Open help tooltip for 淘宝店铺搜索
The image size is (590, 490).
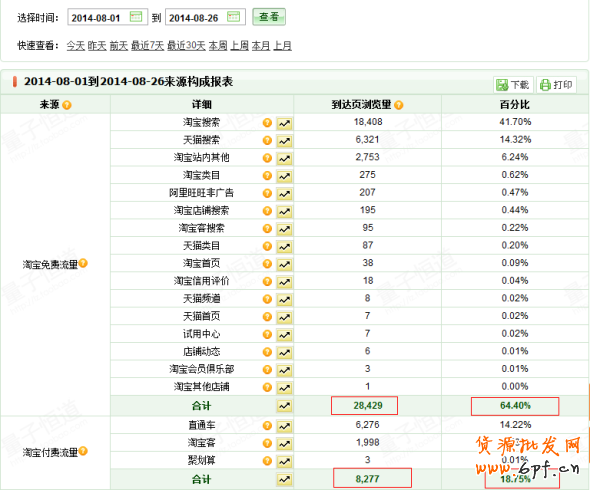(267, 211)
